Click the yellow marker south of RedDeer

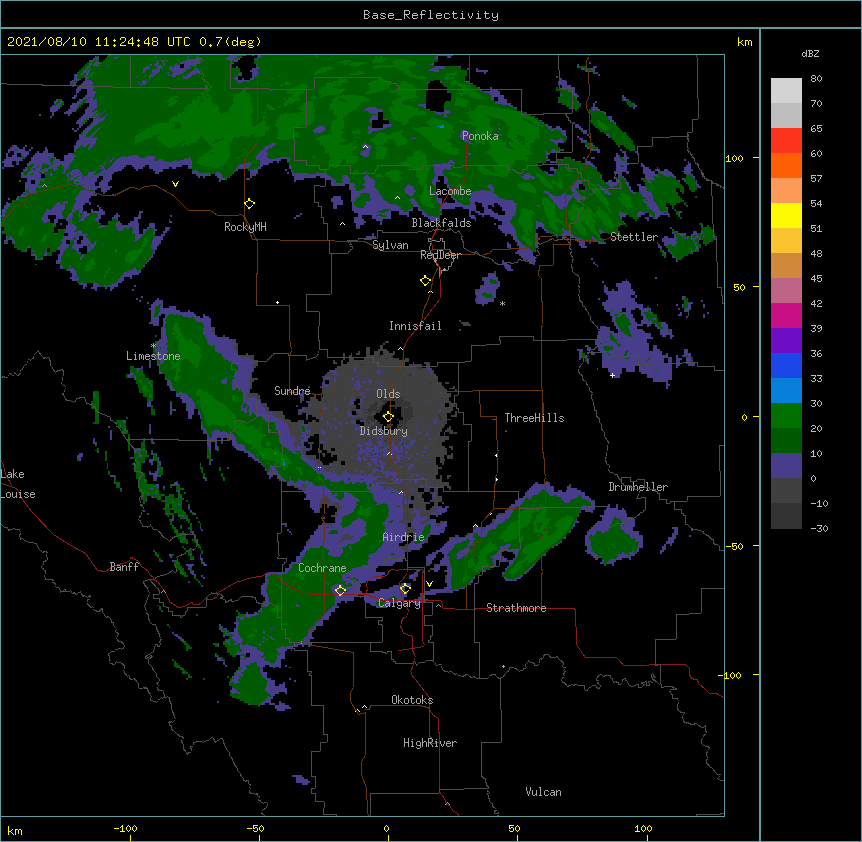(x=426, y=281)
